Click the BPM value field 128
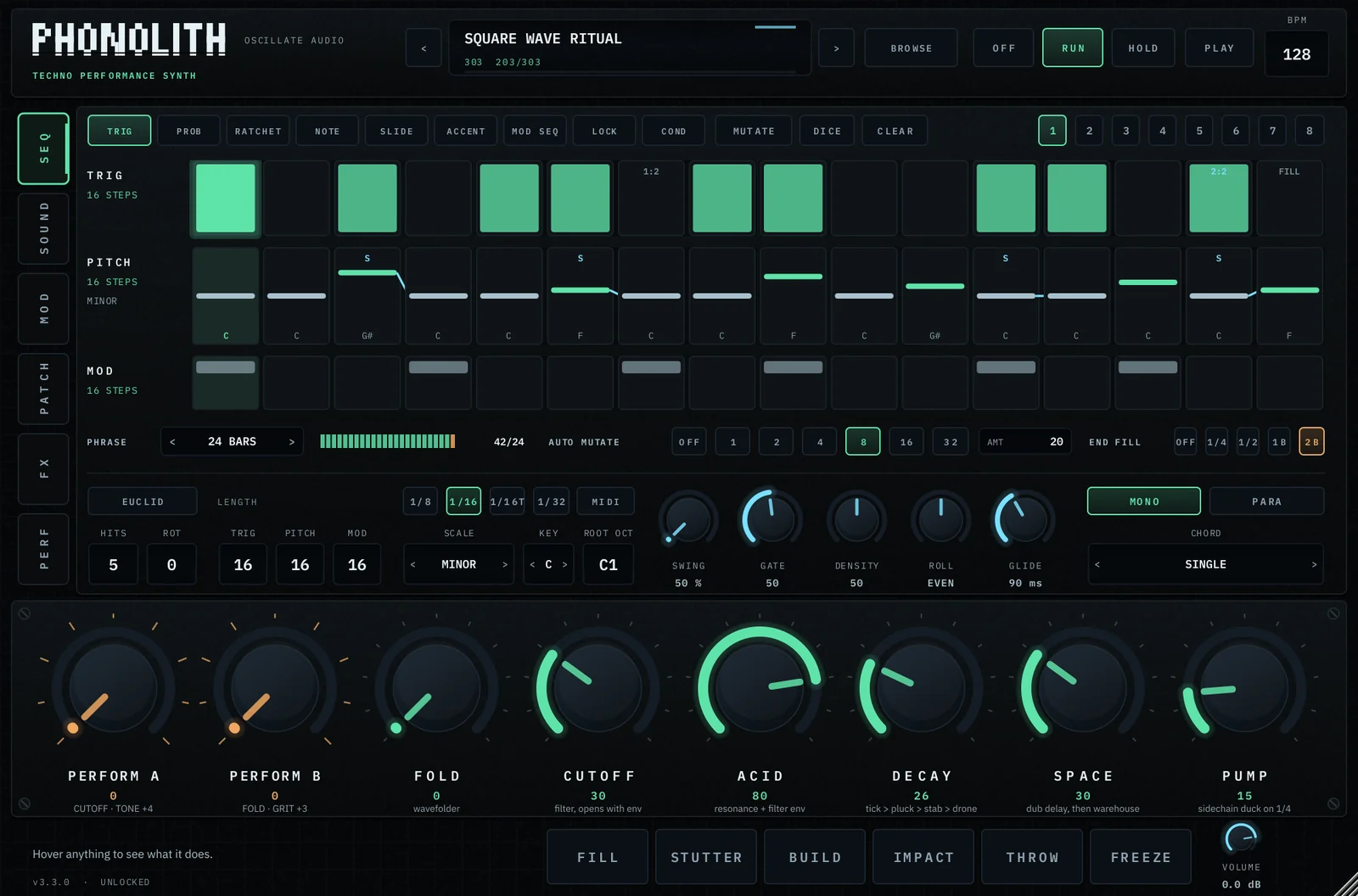The width and height of the screenshot is (1358, 896). pos(1296,54)
